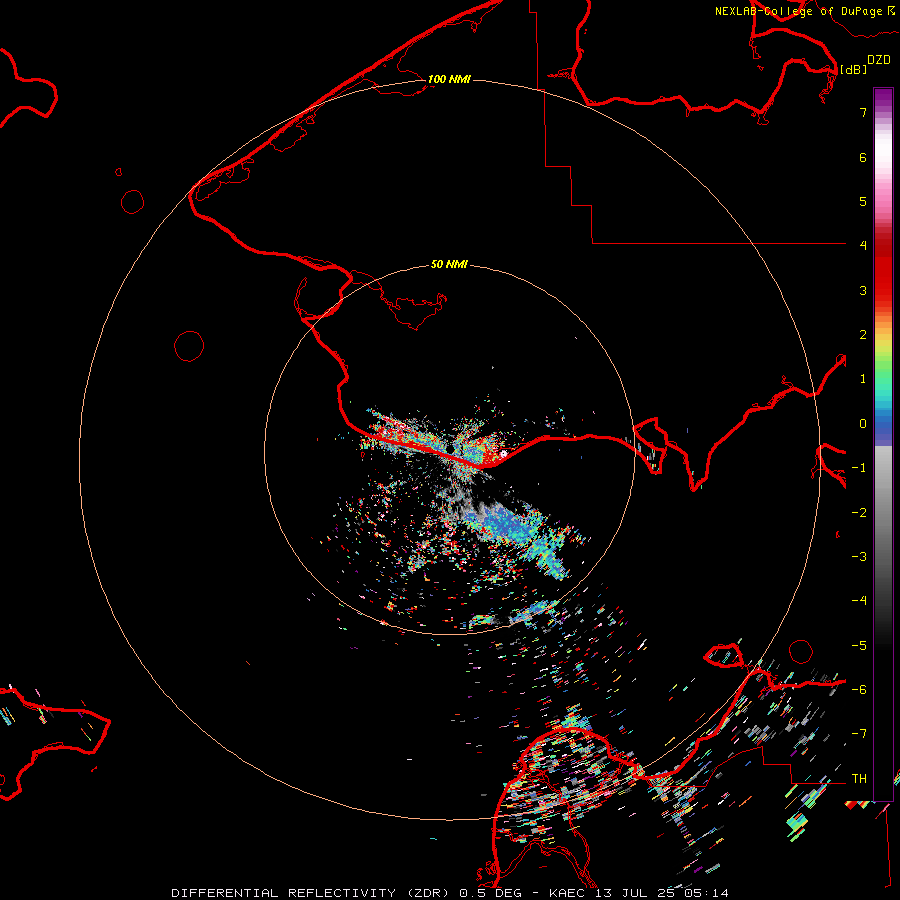
Task: Select the positive 5 label on the dB scale
Action: pyautogui.click(x=863, y=201)
